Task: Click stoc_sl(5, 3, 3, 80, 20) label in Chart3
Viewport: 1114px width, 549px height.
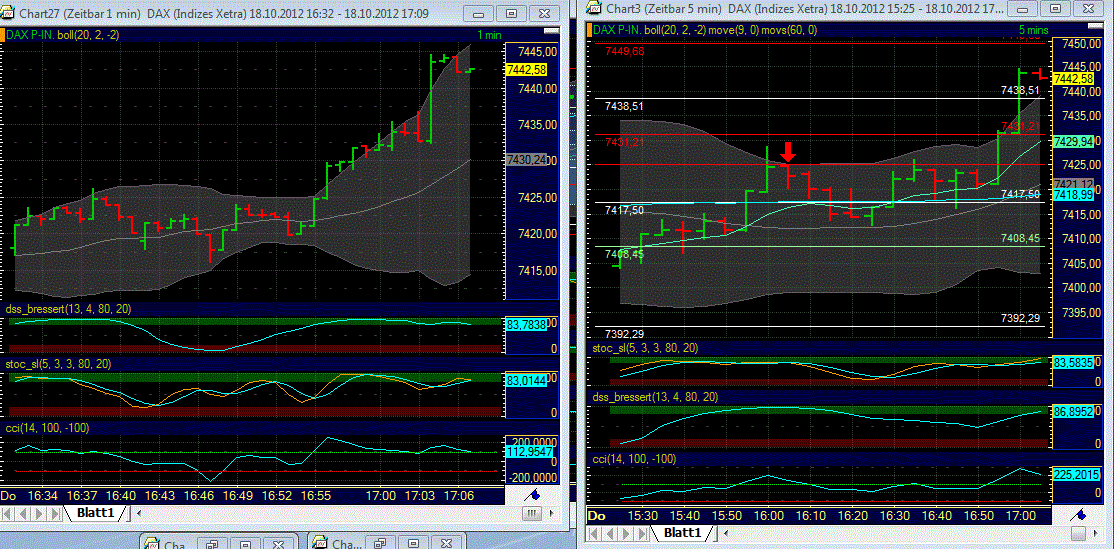Action: pyautogui.click(x=645, y=348)
